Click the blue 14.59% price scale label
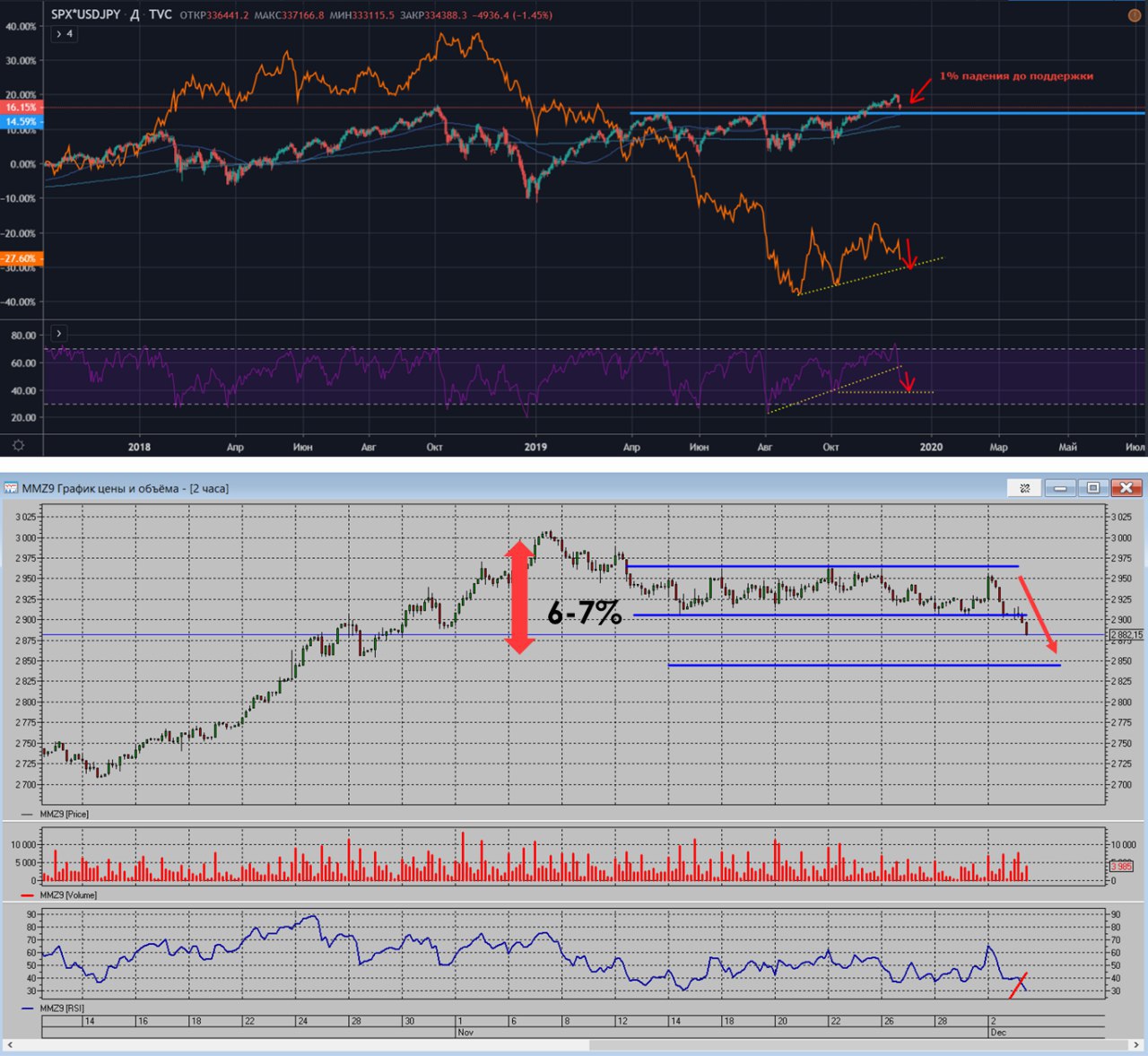This screenshot has height=1056, width=1148. coord(21,121)
